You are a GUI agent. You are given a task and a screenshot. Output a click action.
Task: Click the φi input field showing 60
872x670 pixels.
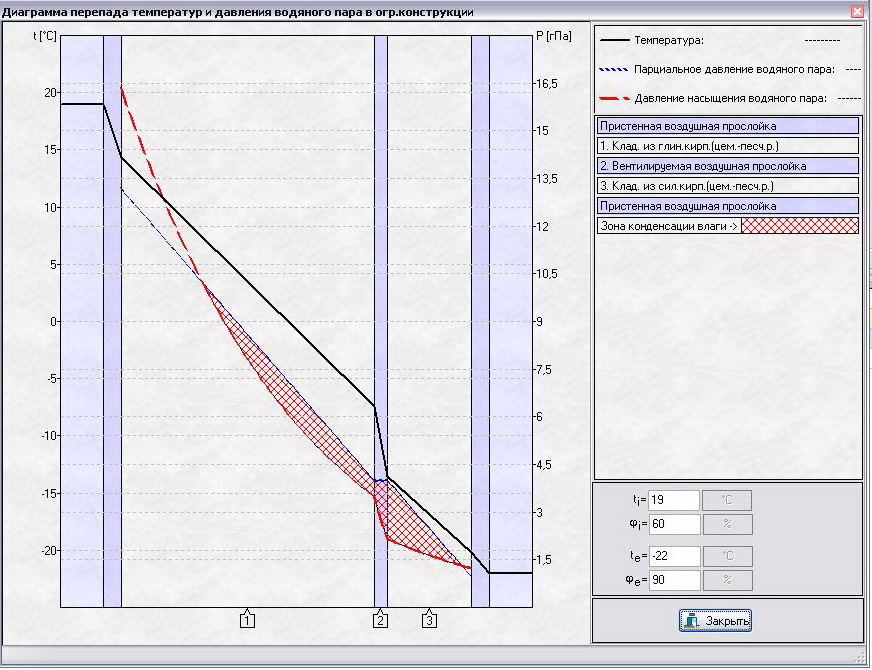point(674,524)
